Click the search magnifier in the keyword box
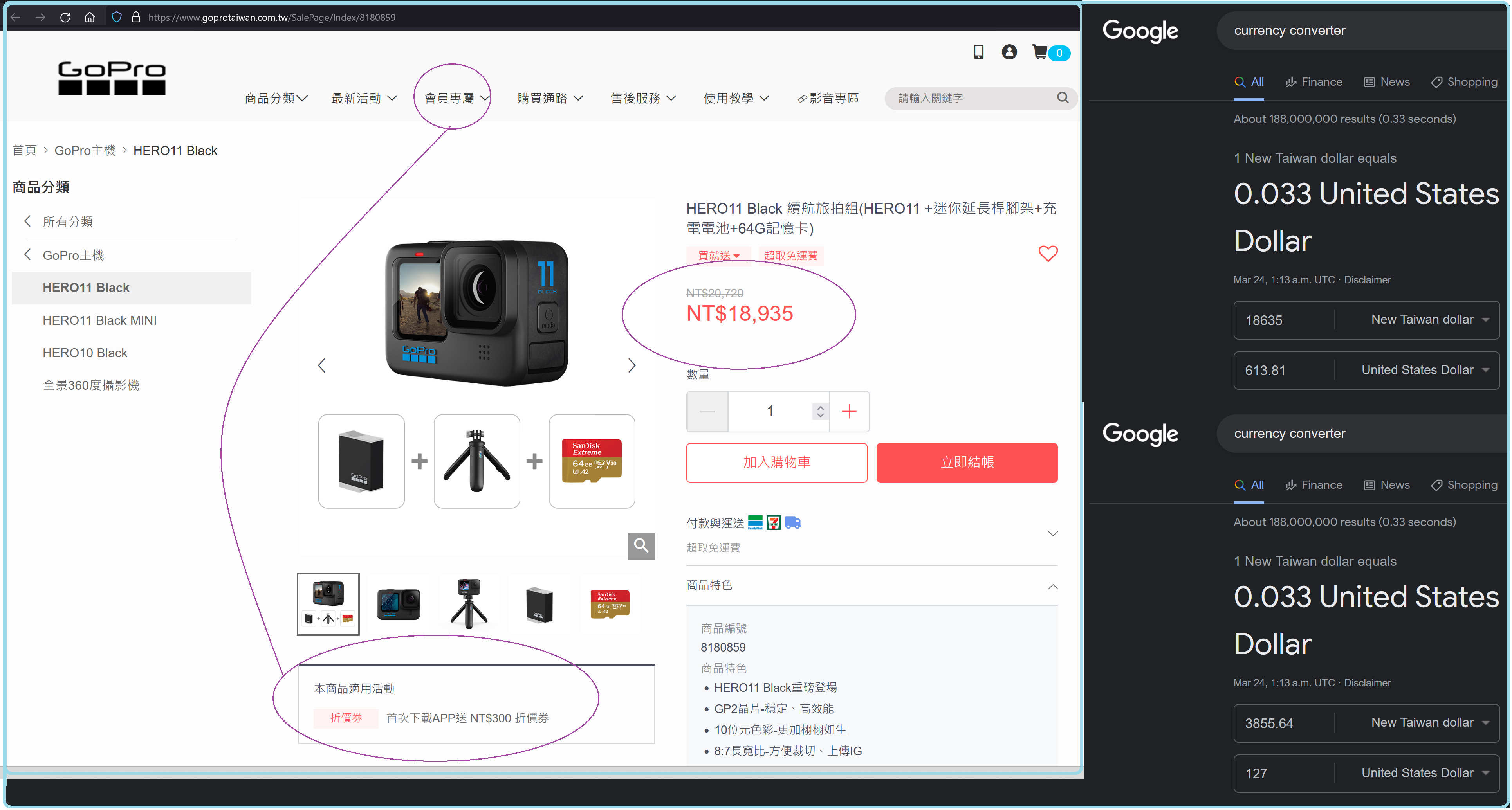1512x810 pixels. pos(1063,97)
